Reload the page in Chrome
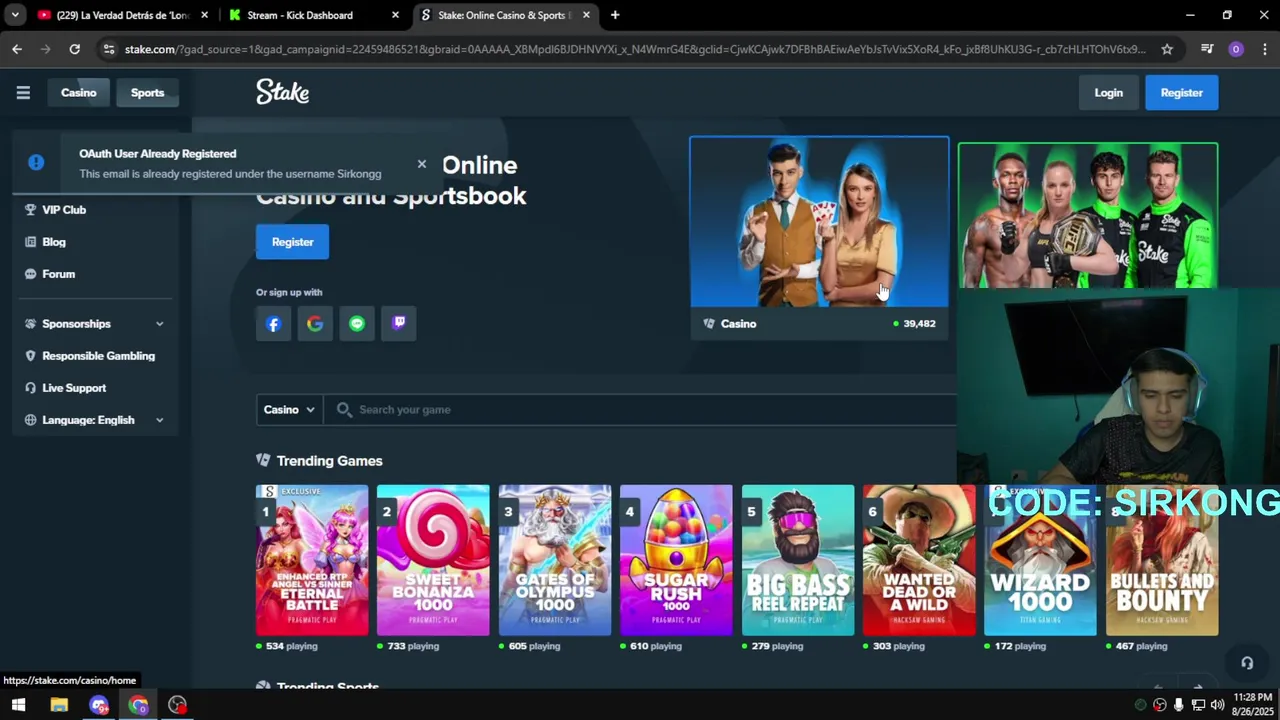The width and height of the screenshot is (1280, 720). tap(74, 49)
